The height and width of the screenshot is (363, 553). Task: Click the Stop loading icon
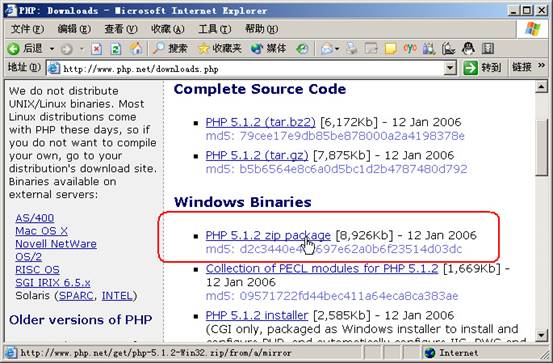pos(96,49)
